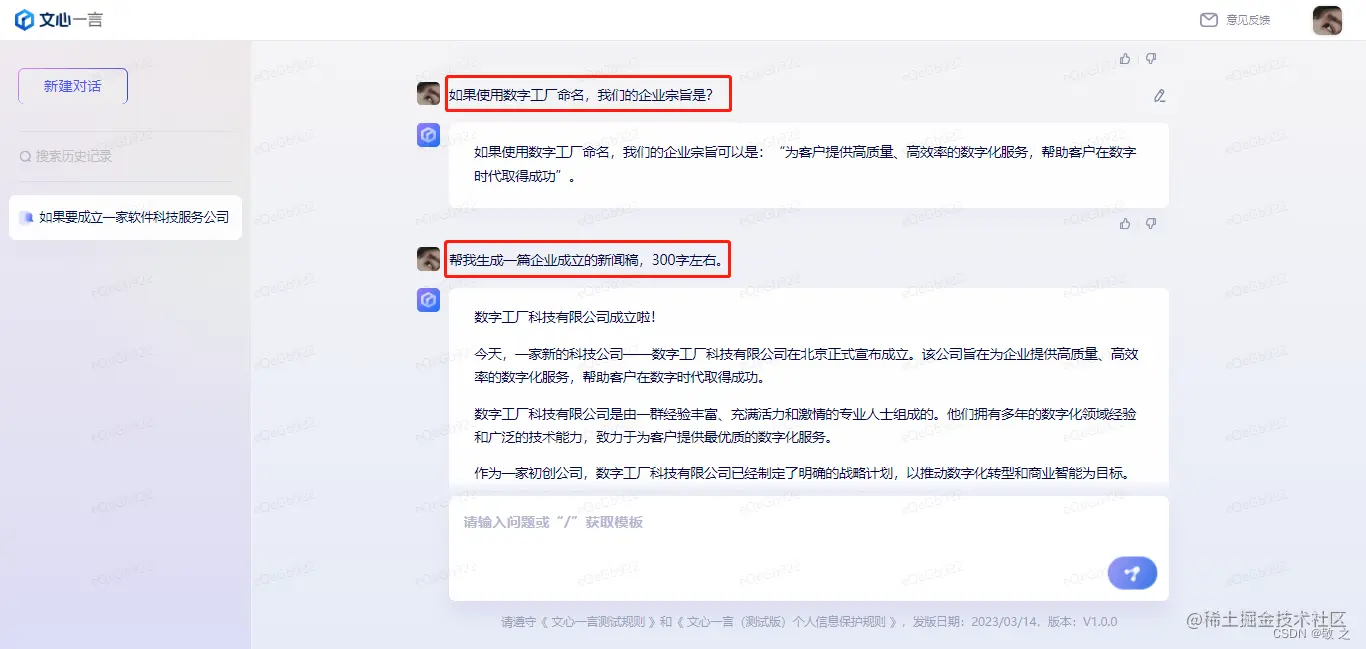Focus the 搜索历史记录 search field

click(x=125, y=156)
